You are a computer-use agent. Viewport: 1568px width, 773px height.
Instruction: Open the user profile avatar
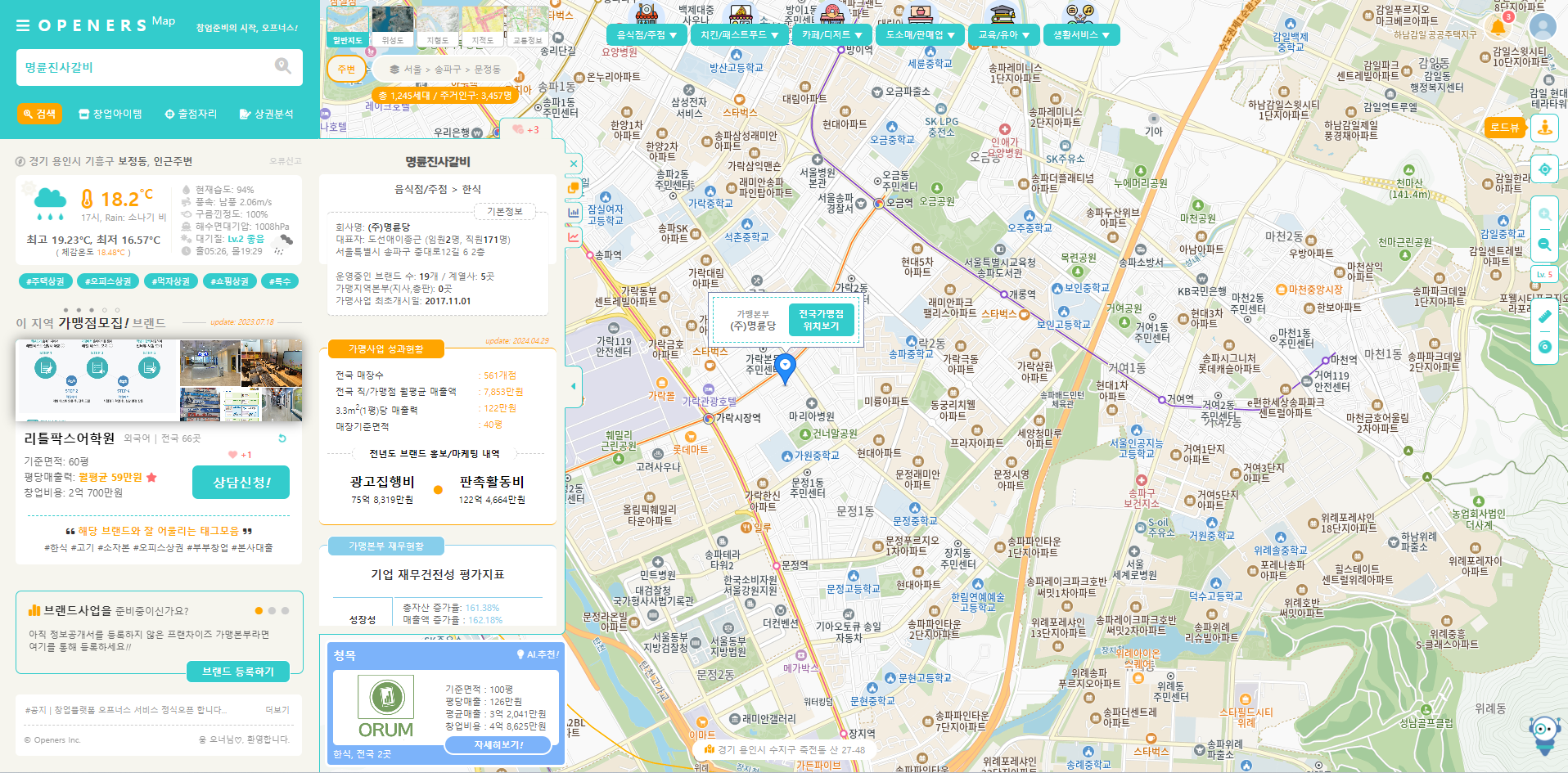pyautogui.click(x=1542, y=27)
